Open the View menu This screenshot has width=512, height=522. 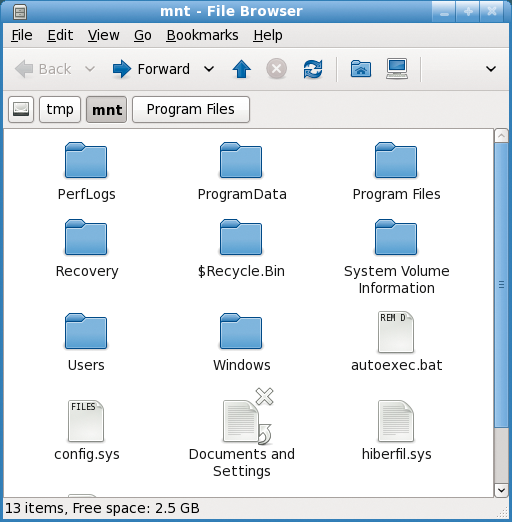(x=103, y=35)
